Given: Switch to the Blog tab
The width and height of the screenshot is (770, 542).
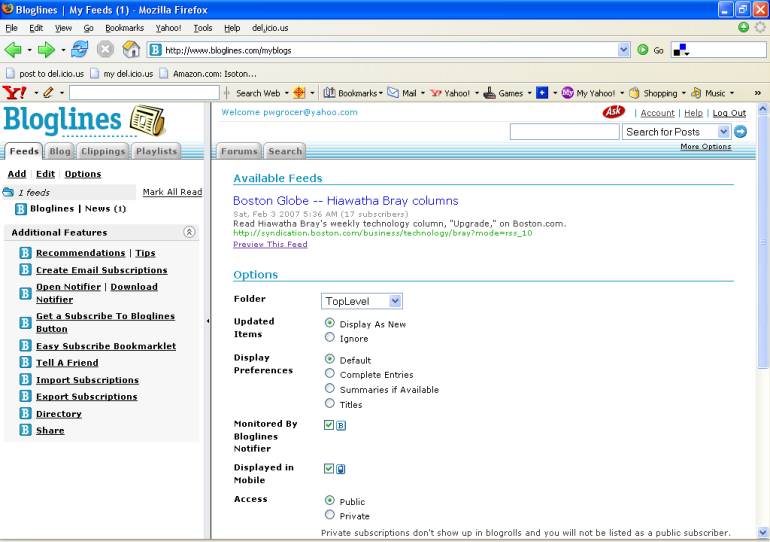Looking at the screenshot, I should coord(59,151).
